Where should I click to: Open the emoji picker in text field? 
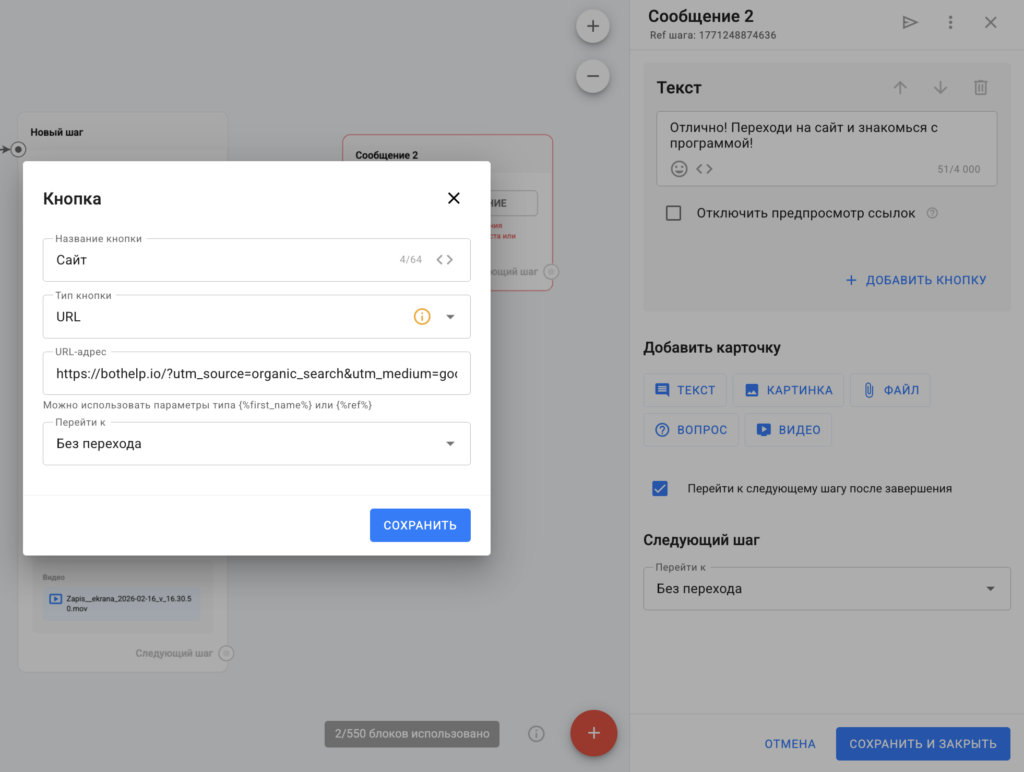(679, 169)
